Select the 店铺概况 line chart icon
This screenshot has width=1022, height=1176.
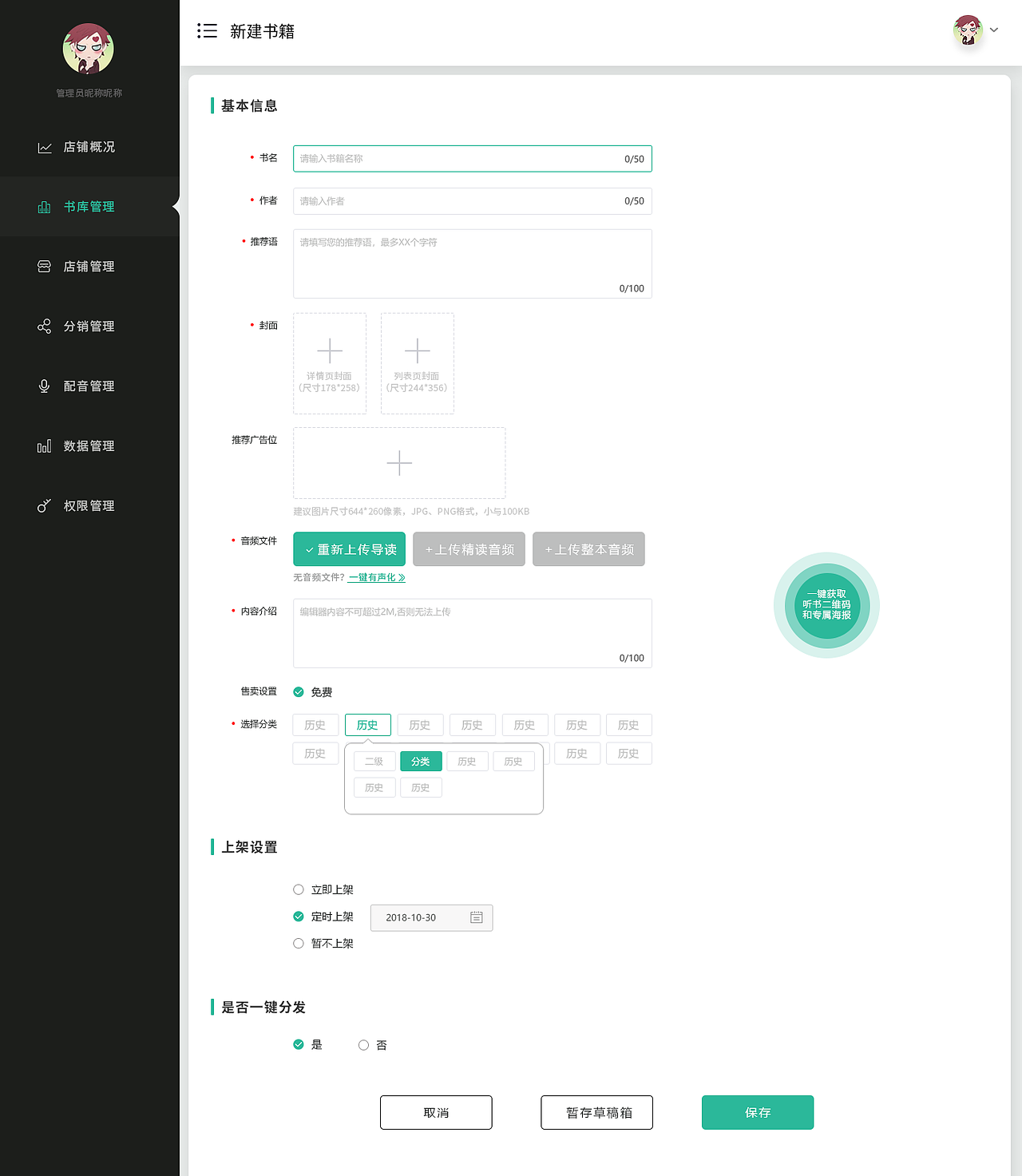[45, 147]
